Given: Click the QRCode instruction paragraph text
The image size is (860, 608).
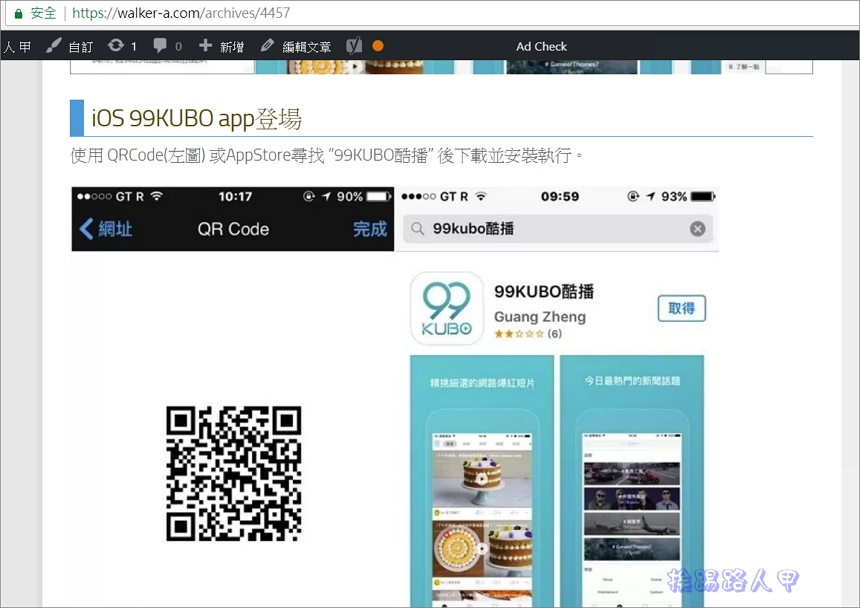Looking at the screenshot, I should tap(327, 156).
